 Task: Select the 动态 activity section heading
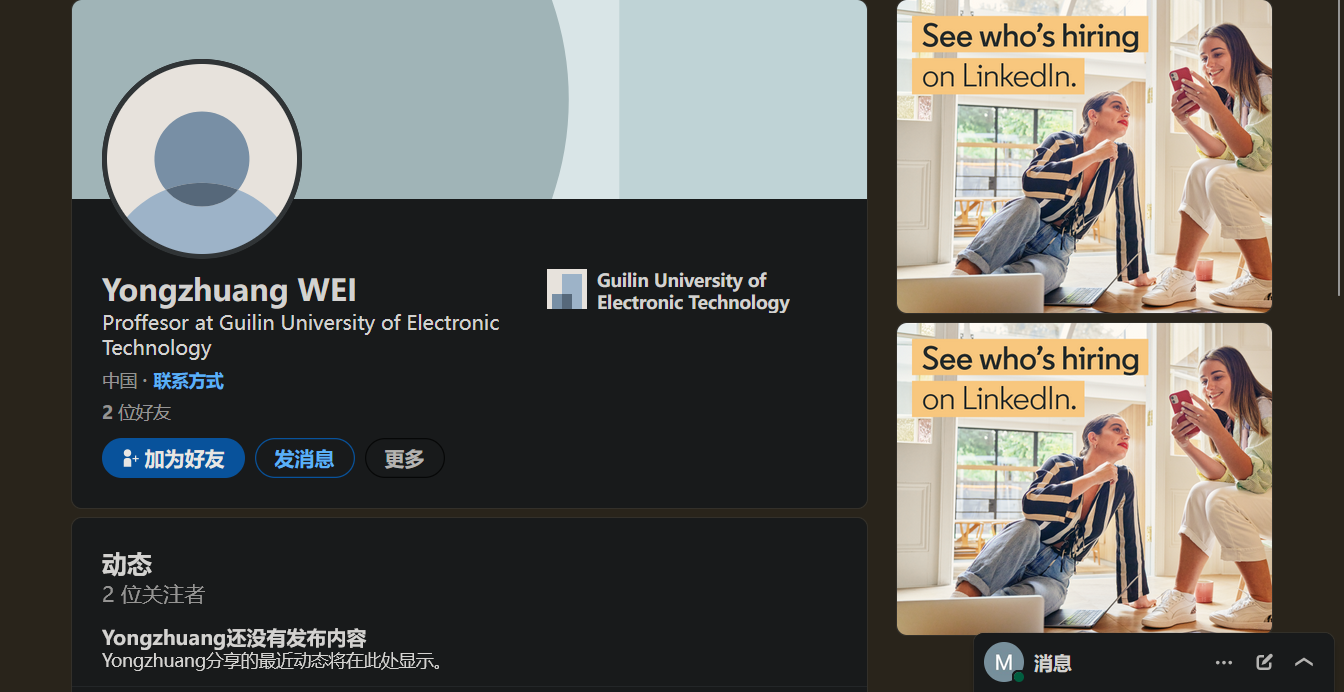tap(127, 564)
